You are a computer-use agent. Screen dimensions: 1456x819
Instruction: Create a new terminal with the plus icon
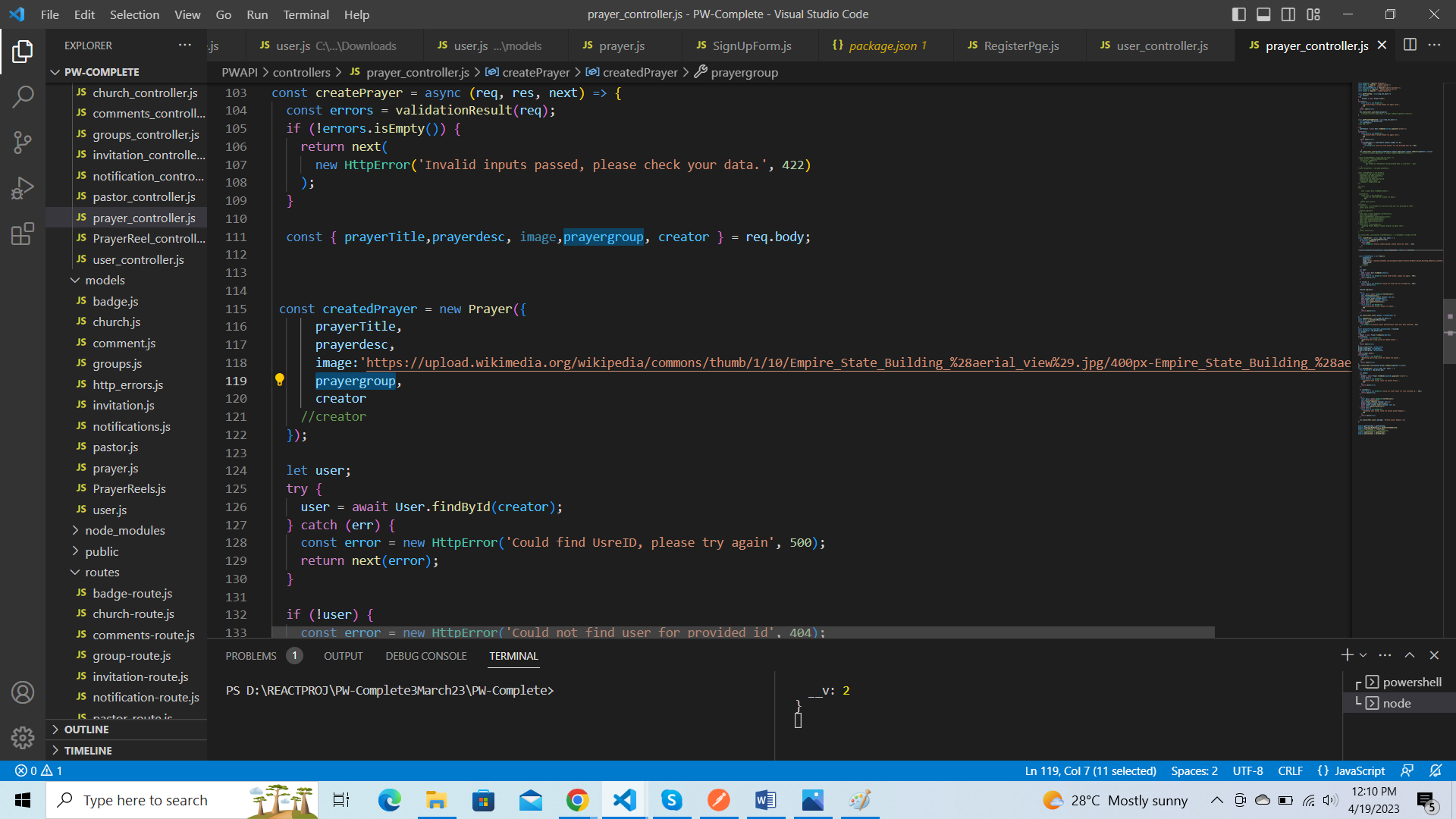click(1347, 654)
